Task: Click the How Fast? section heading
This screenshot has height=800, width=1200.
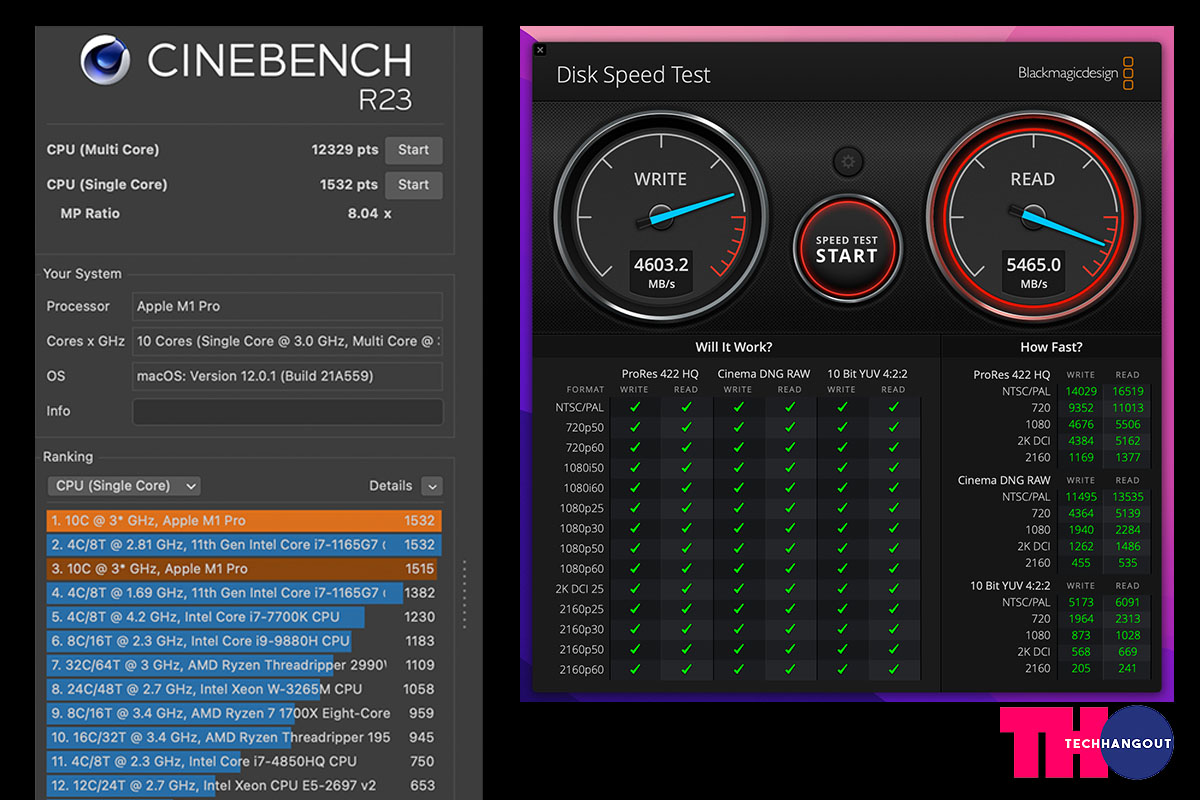Action: click(1051, 347)
